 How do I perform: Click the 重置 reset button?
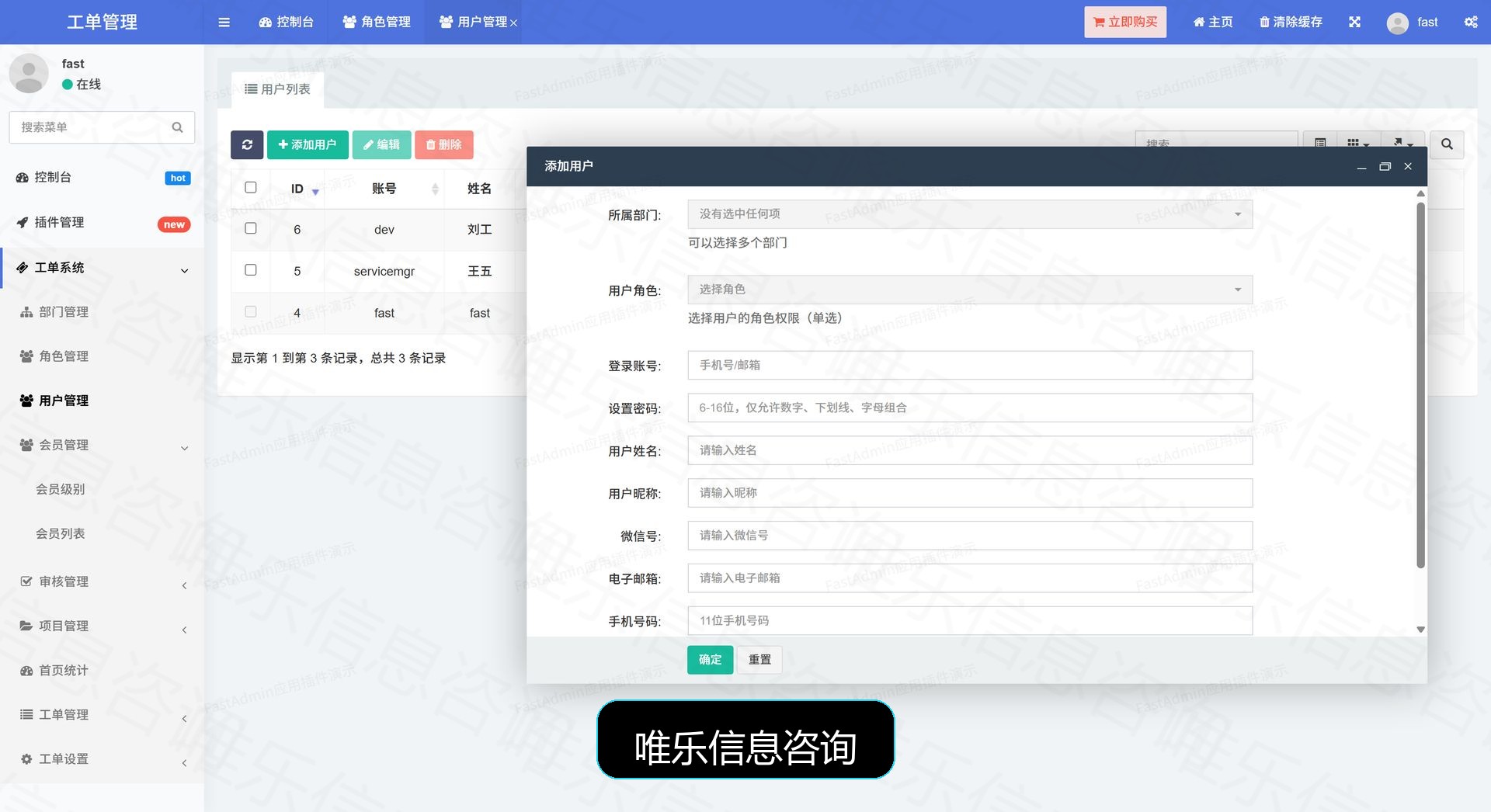click(759, 660)
